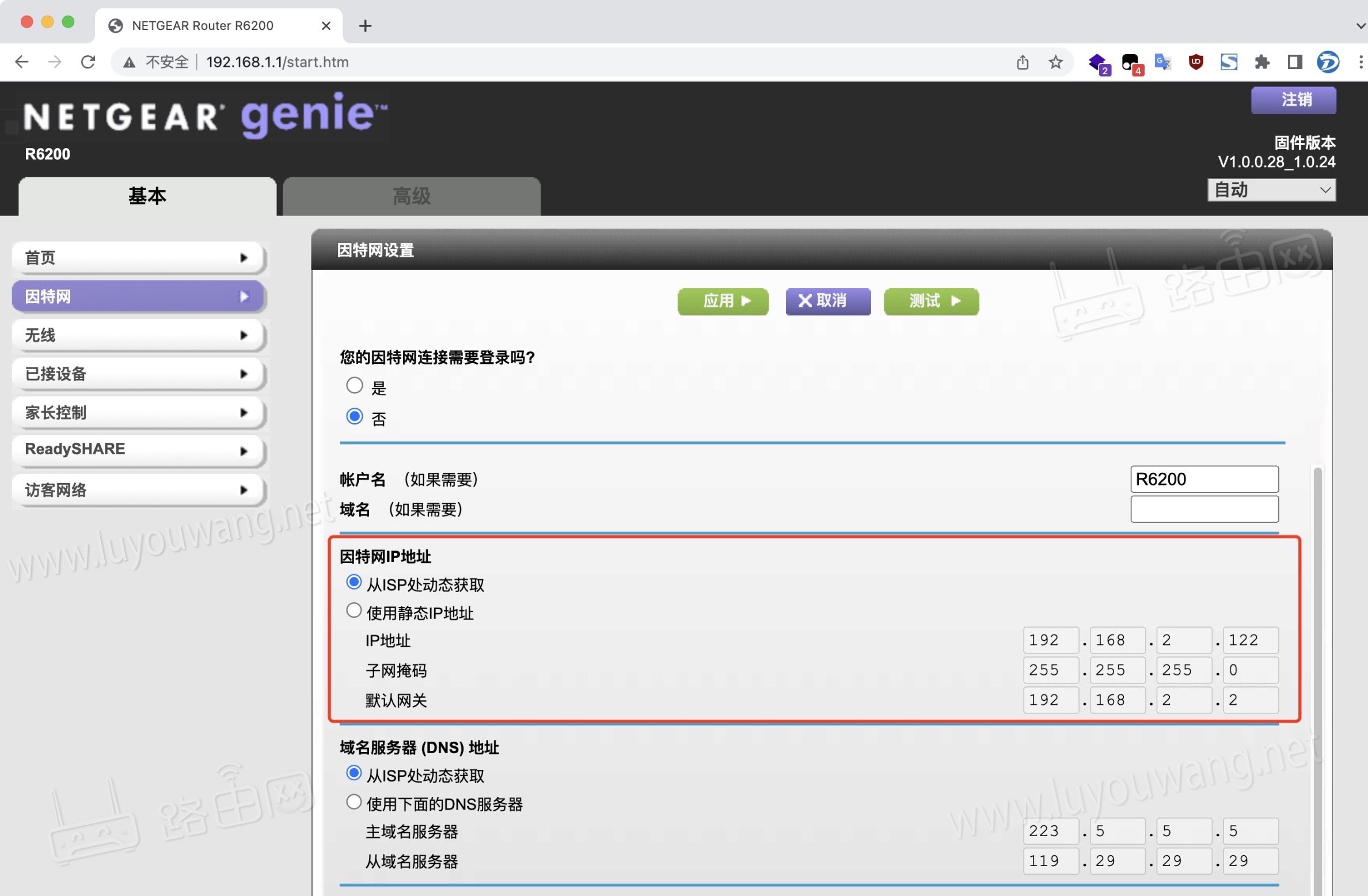Select 从ISP处动态获取 under 因特网IP地址
The height and width of the screenshot is (896, 1368).
354,582
